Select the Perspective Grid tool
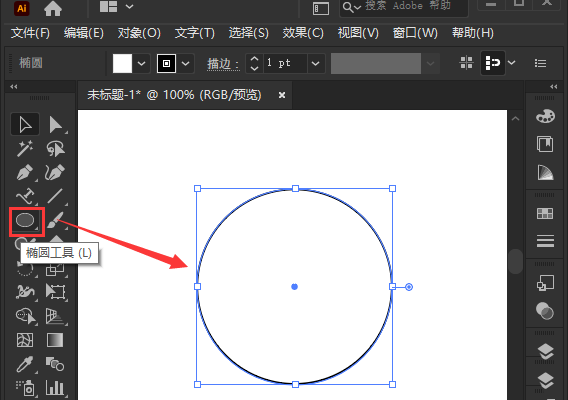The width and height of the screenshot is (568, 400). (x=55, y=316)
